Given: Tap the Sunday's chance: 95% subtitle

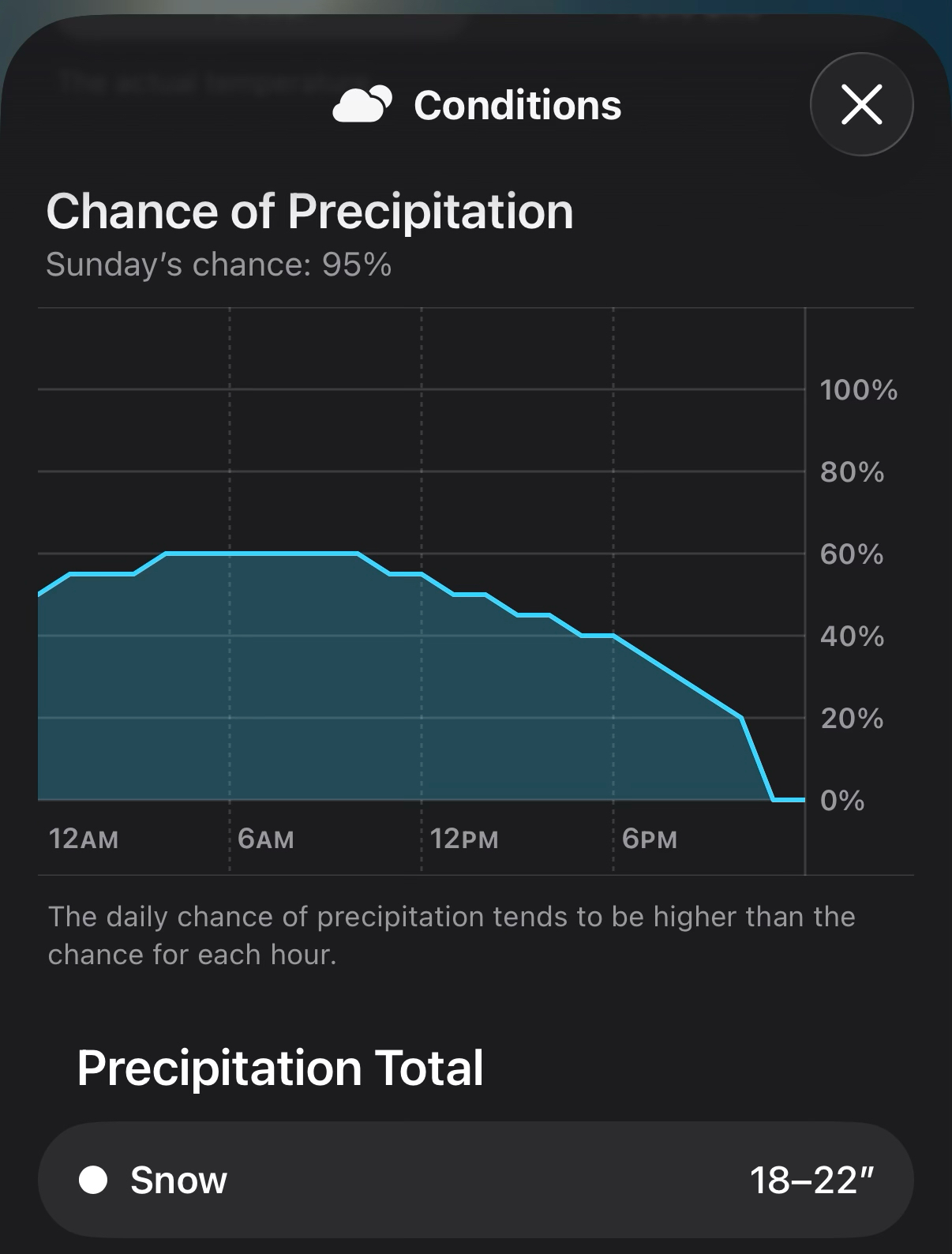Looking at the screenshot, I should coord(219,265).
